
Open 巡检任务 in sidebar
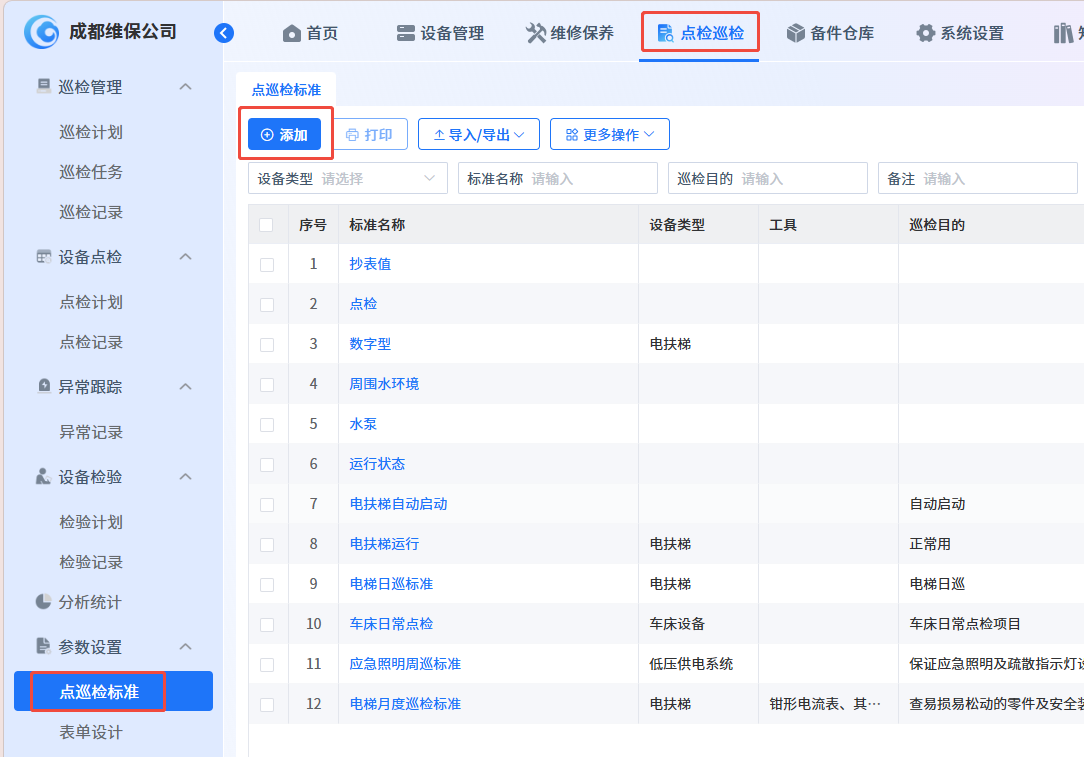pos(91,172)
